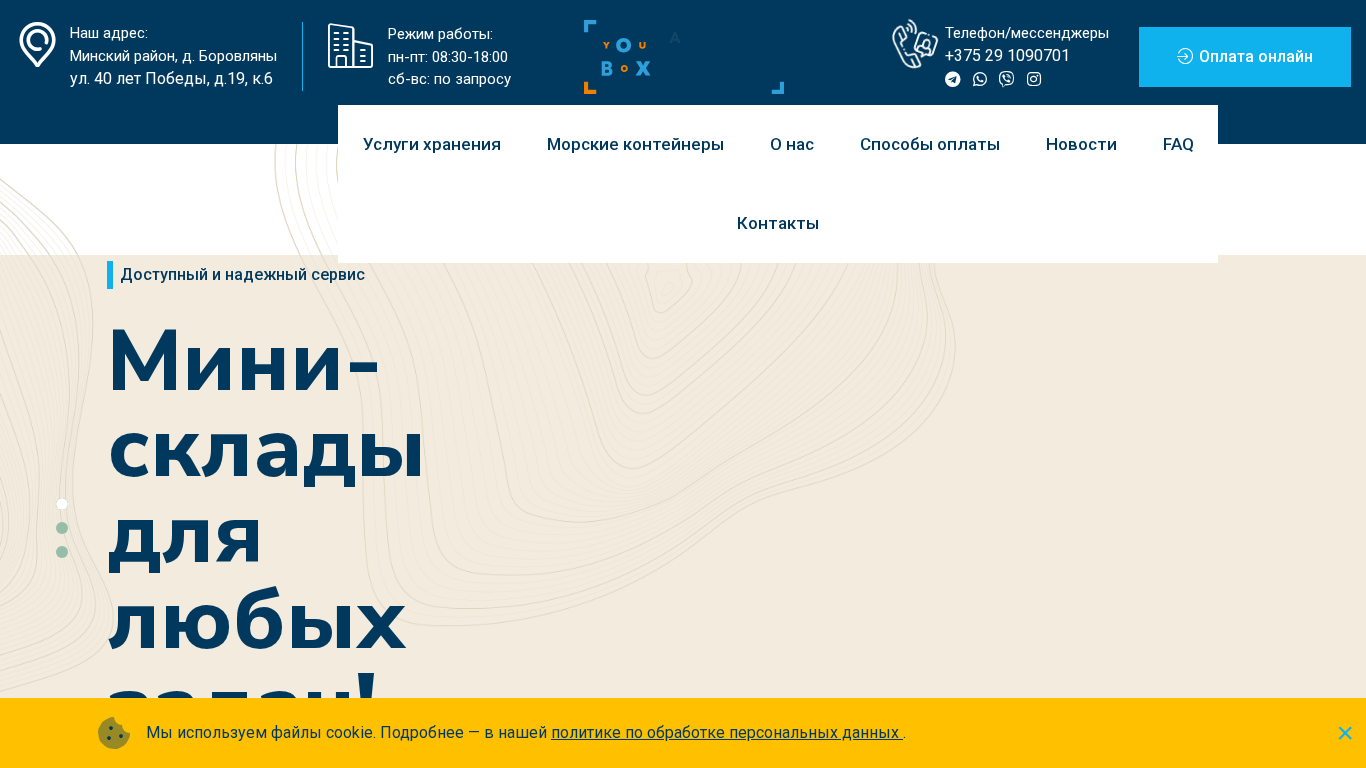Screen dimensions: 1366x768
Task: Select the second slider pagination dot
Action: point(62,528)
